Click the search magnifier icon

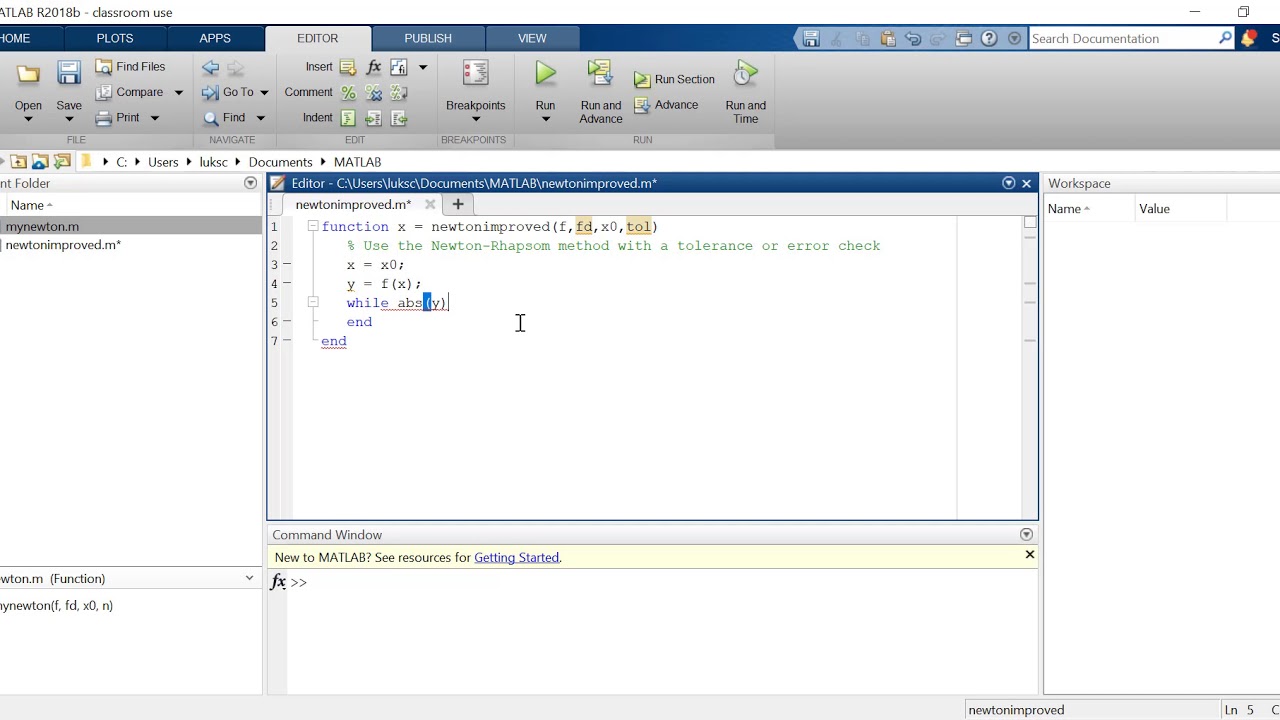(1226, 38)
